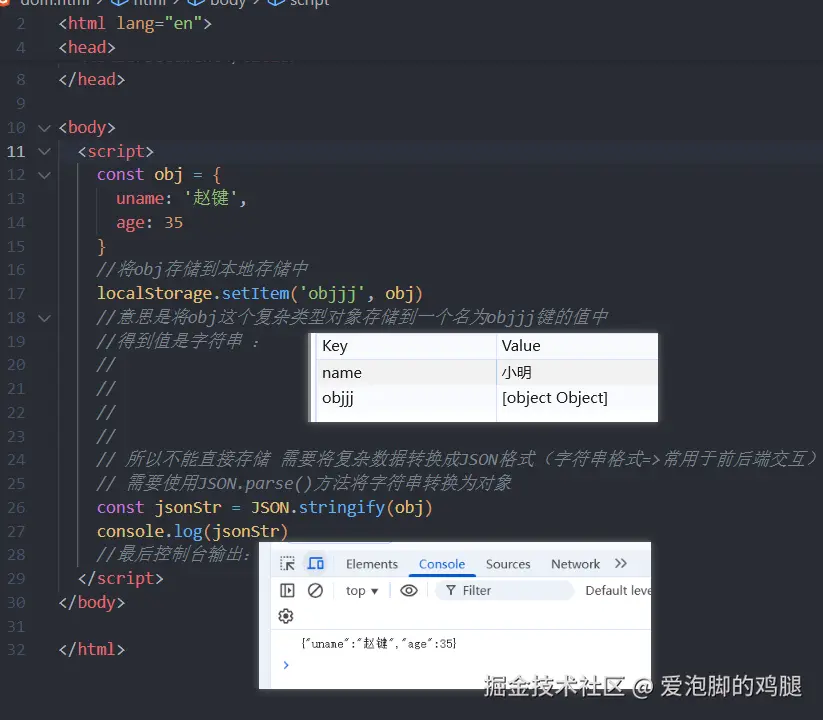
Task: Select the Value column header
Action: coord(577,346)
